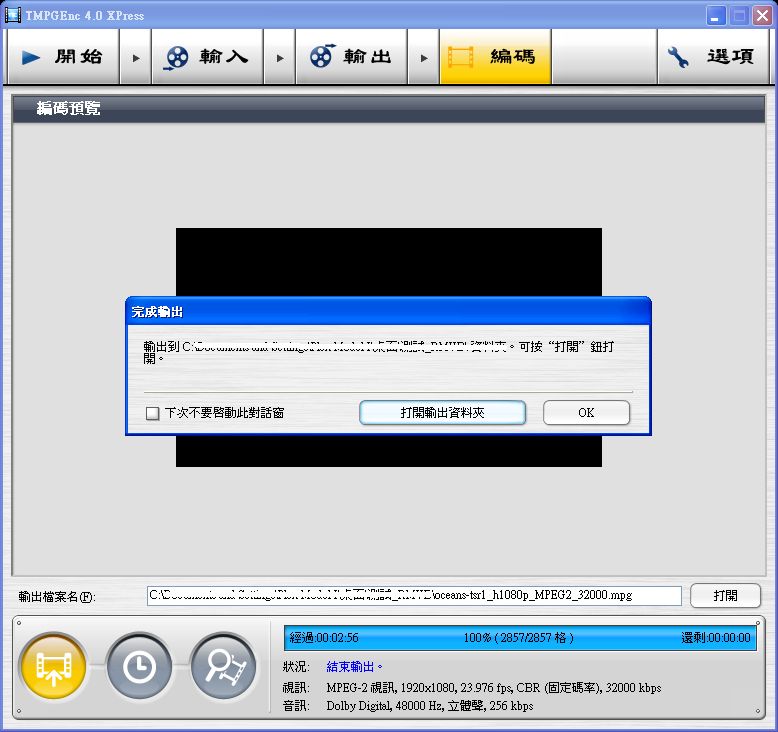Image resolution: width=778 pixels, height=732 pixels.
Task: Switch to the 輸入 (Input) stage tab
Action: (207, 57)
